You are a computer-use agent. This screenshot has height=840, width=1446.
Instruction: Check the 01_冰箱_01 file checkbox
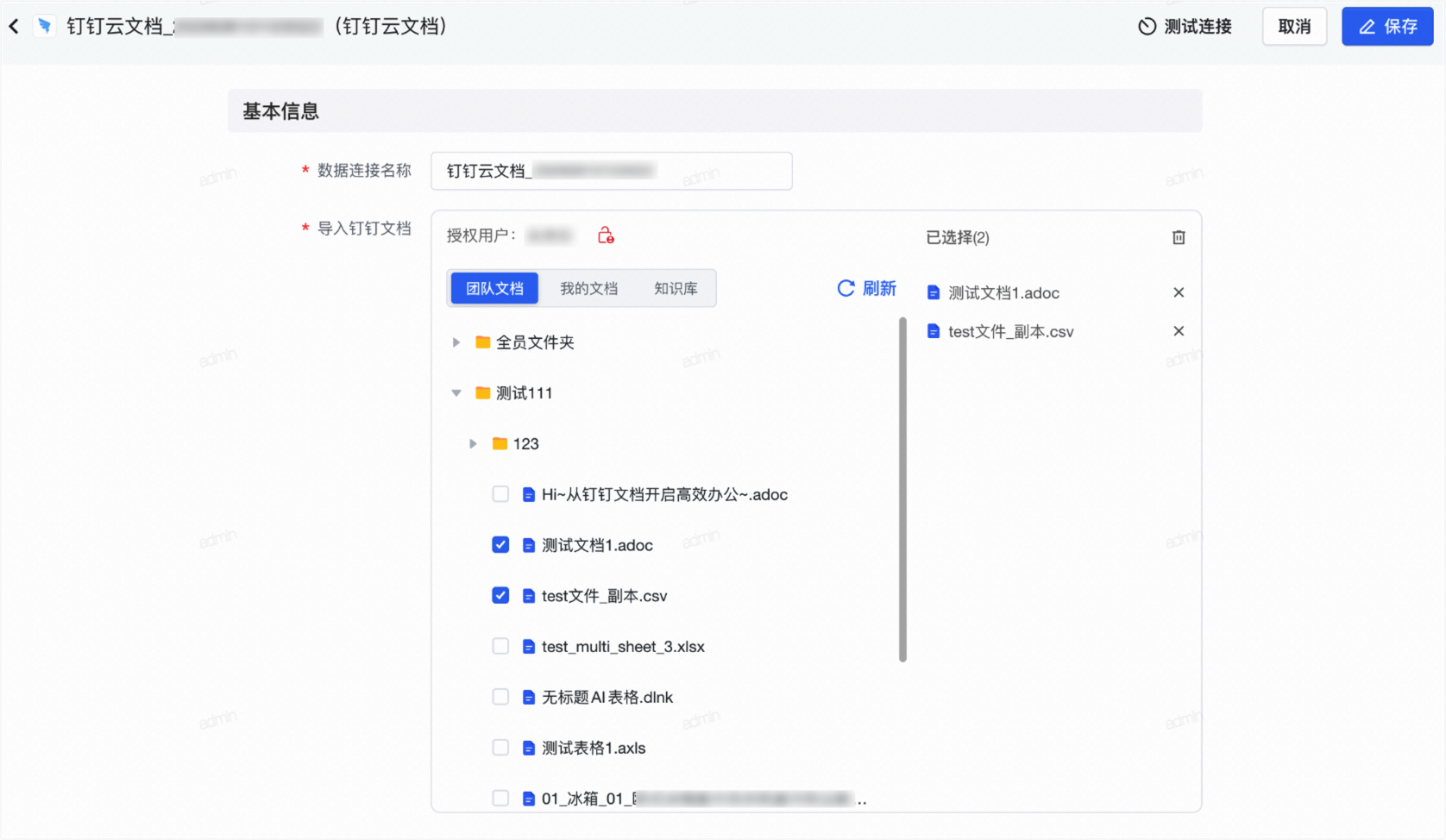[x=500, y=799]
